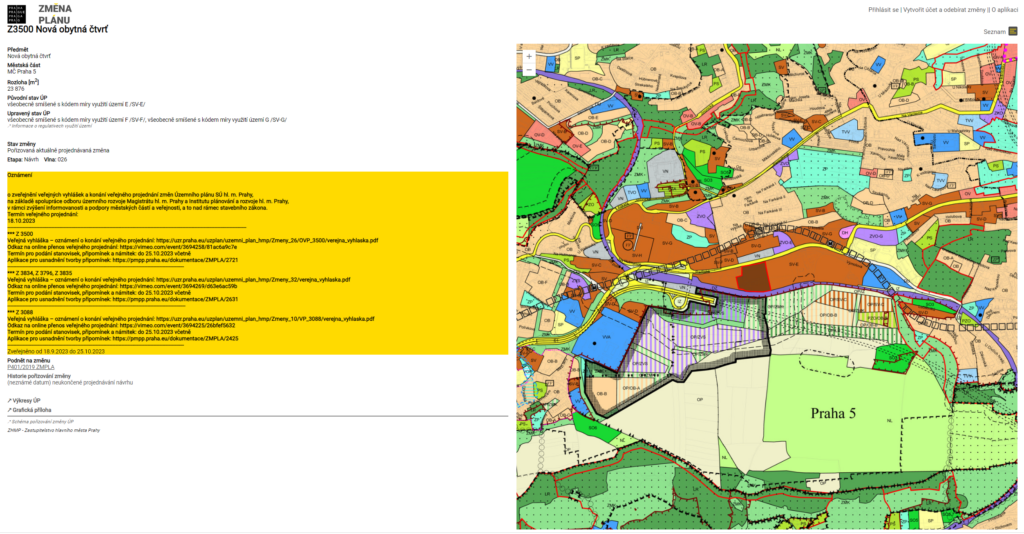1024x534 pixels.
Task: Click the Seznam label
Action: pyautogui.click(x=994, y=32)
